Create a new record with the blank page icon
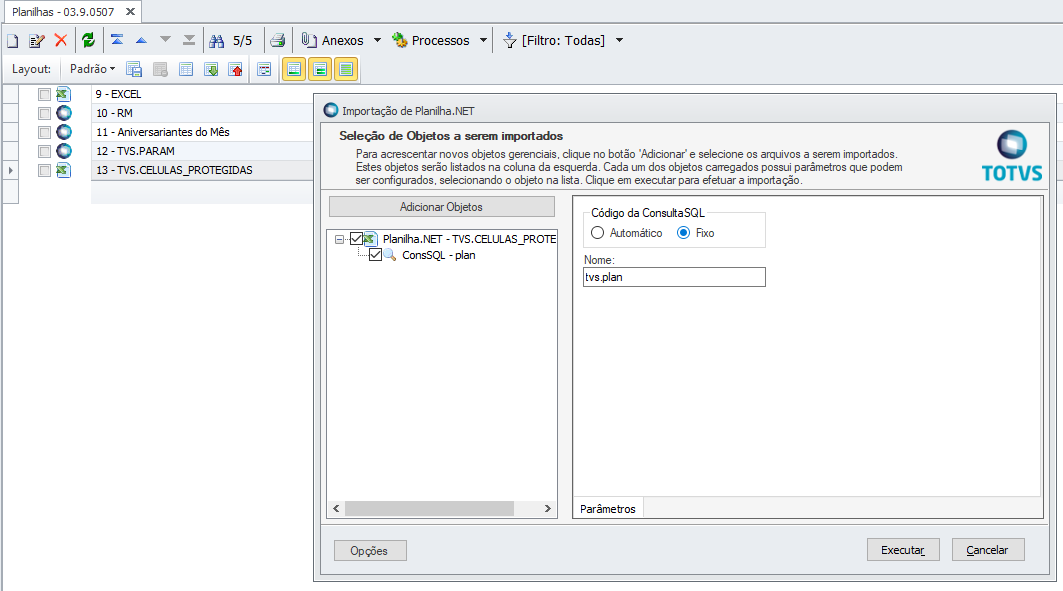 point(13,41)
